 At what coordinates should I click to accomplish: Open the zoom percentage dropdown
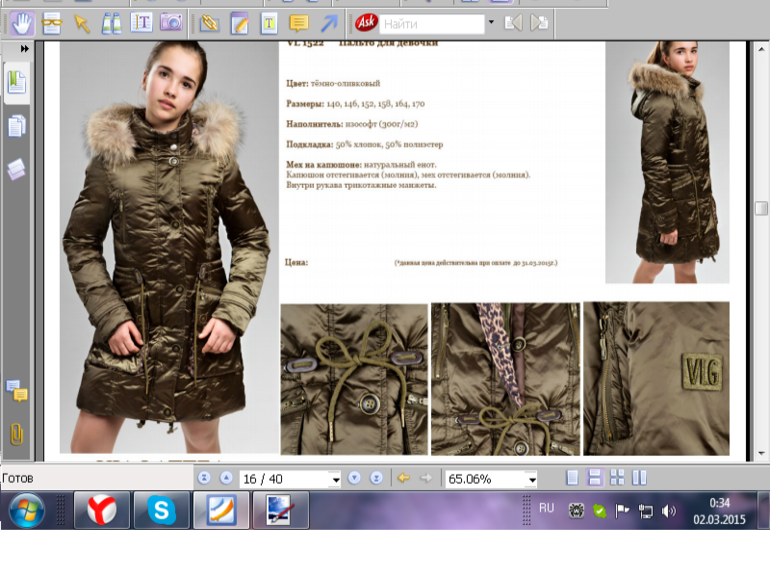tap(530, 479)
